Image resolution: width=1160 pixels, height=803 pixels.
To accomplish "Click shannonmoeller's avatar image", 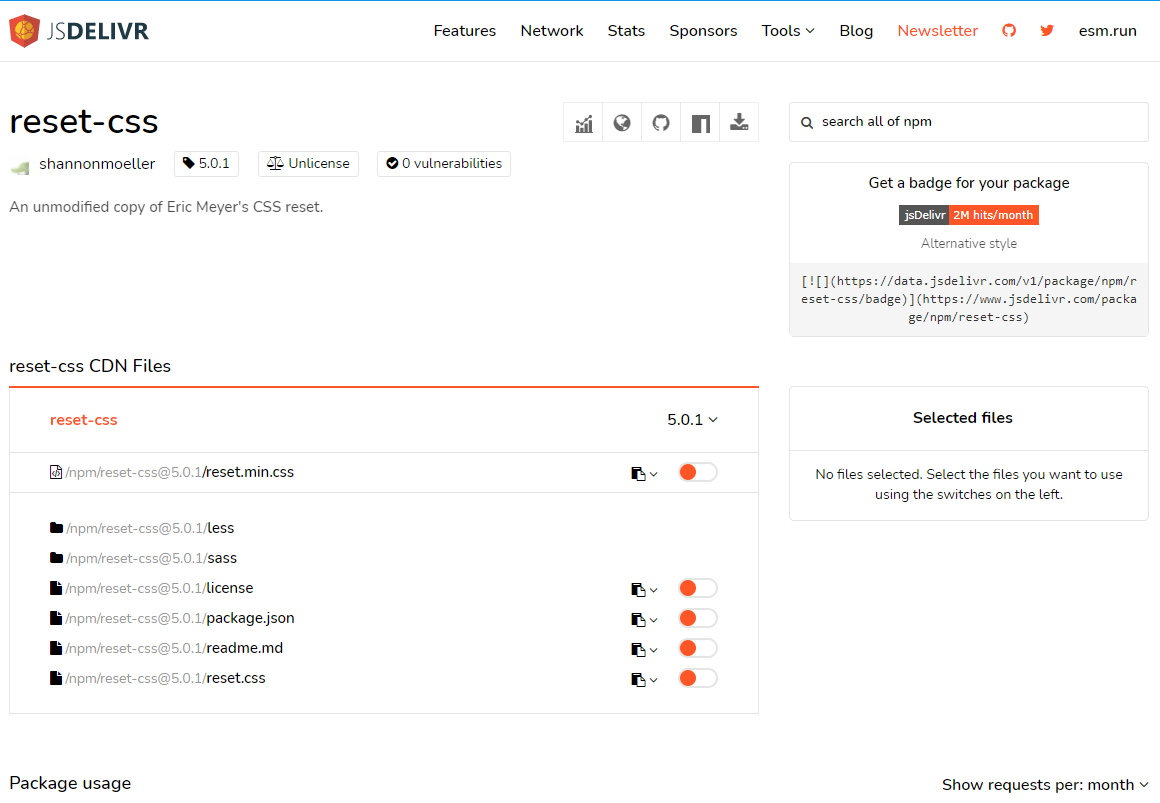I will (x=20, y=167).
